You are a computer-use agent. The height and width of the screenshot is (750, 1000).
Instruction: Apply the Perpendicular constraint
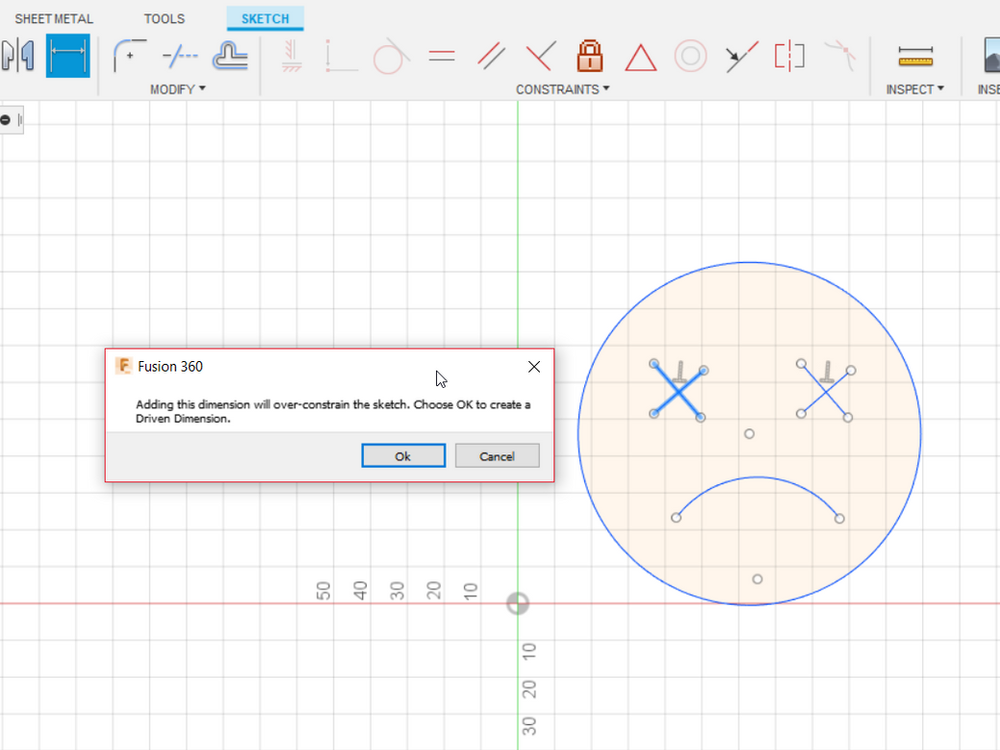(x=540, y=56)
